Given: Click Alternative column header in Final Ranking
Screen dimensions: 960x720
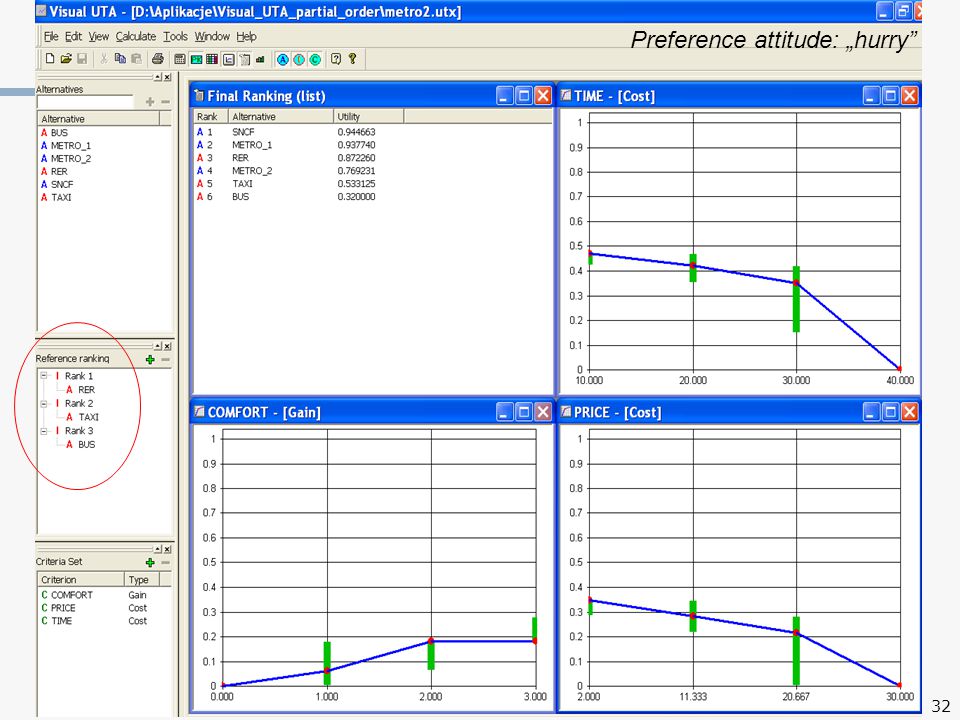Looking at the screenshot, I should tap(281, 116).
